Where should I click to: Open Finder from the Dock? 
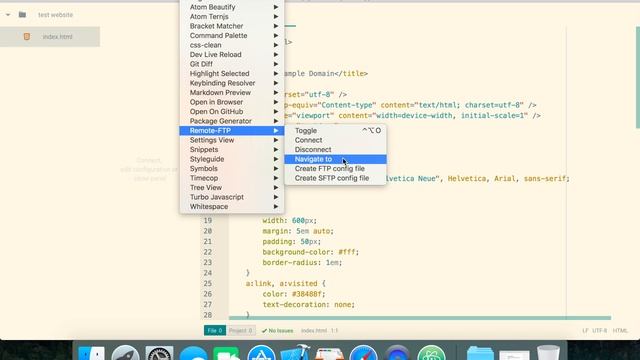[x=91, y=353]
